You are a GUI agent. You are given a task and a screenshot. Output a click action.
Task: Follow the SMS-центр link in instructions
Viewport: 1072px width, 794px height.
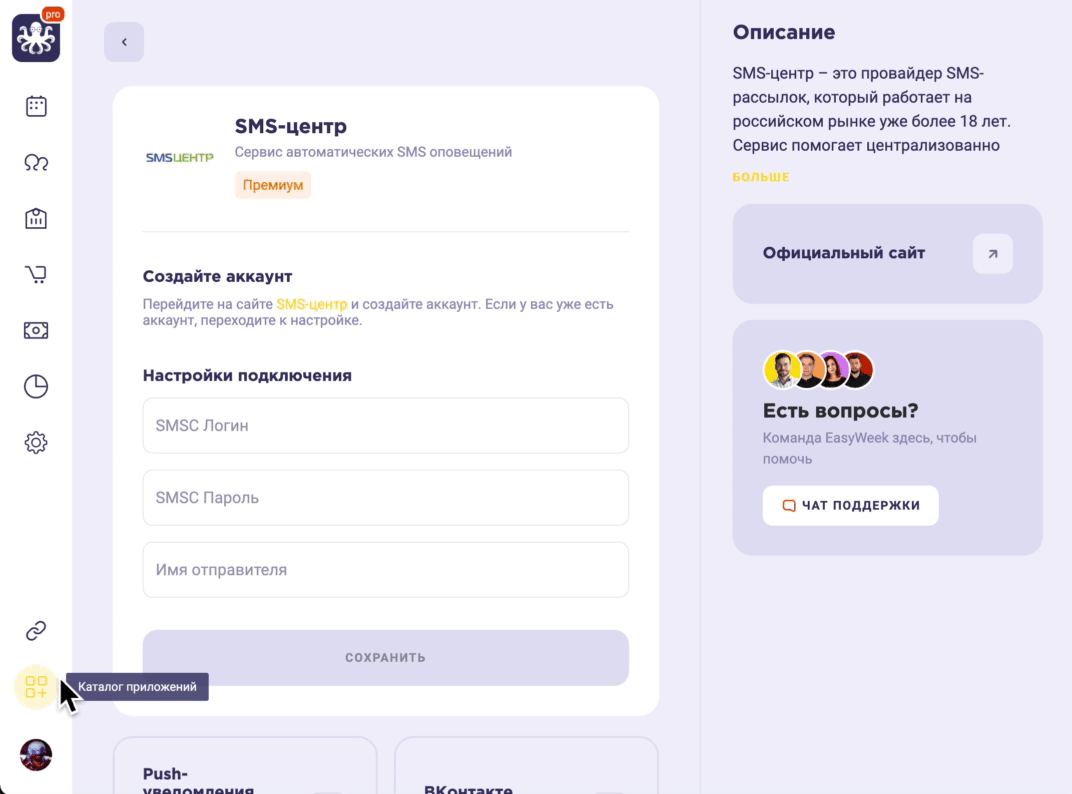(312, 304)
